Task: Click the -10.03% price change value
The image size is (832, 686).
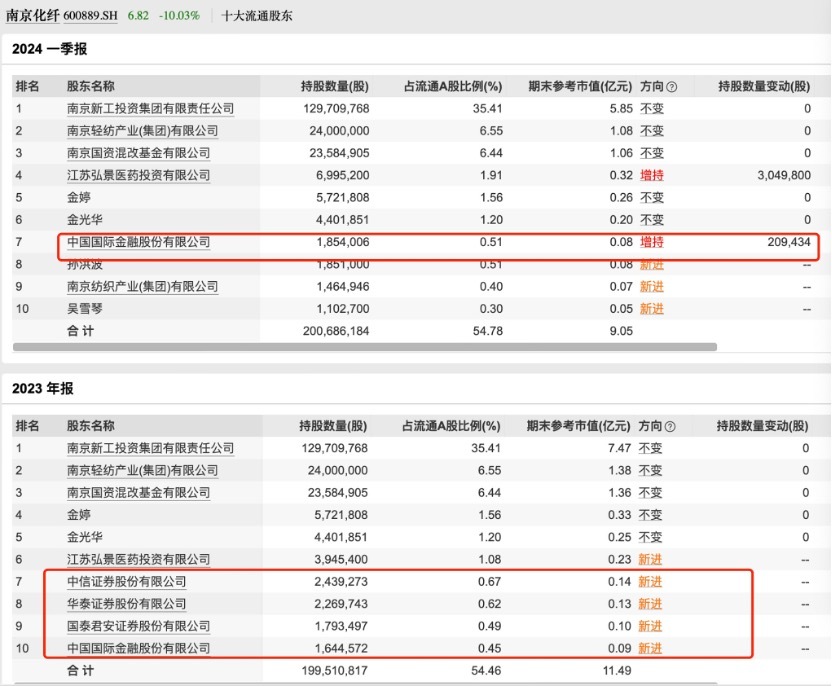Action: coord(179,15)
